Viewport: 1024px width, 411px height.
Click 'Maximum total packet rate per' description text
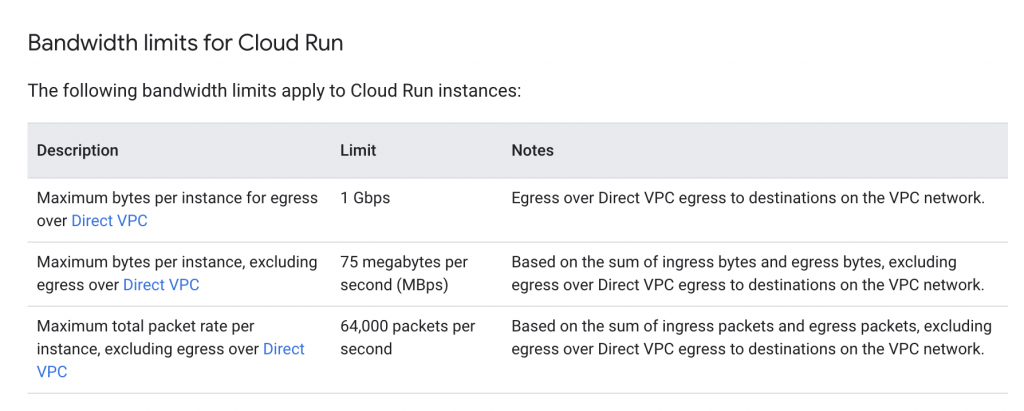(x=145, y=326)
